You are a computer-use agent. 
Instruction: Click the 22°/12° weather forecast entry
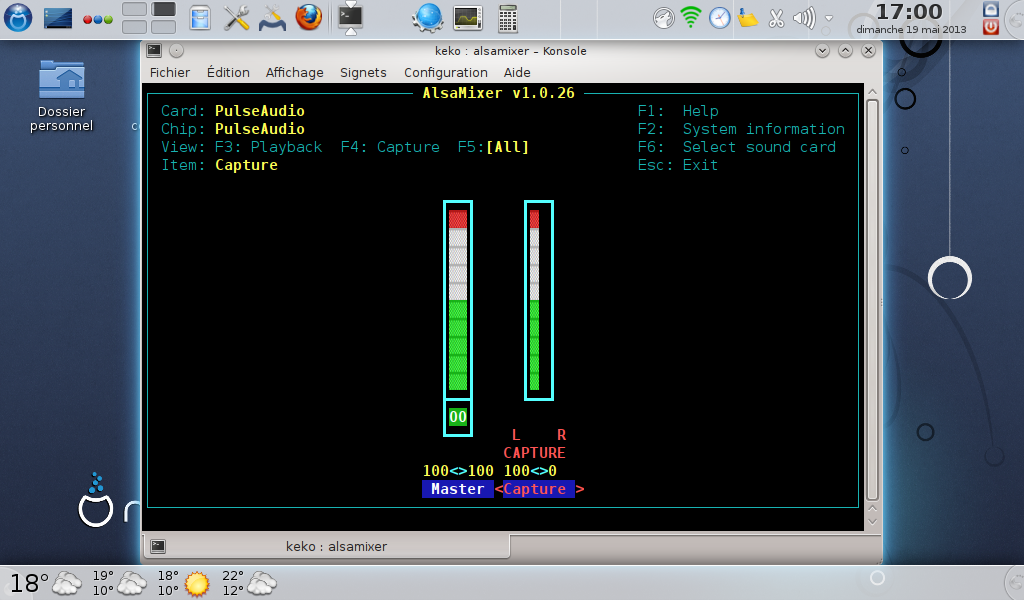[x=249, y=583]
